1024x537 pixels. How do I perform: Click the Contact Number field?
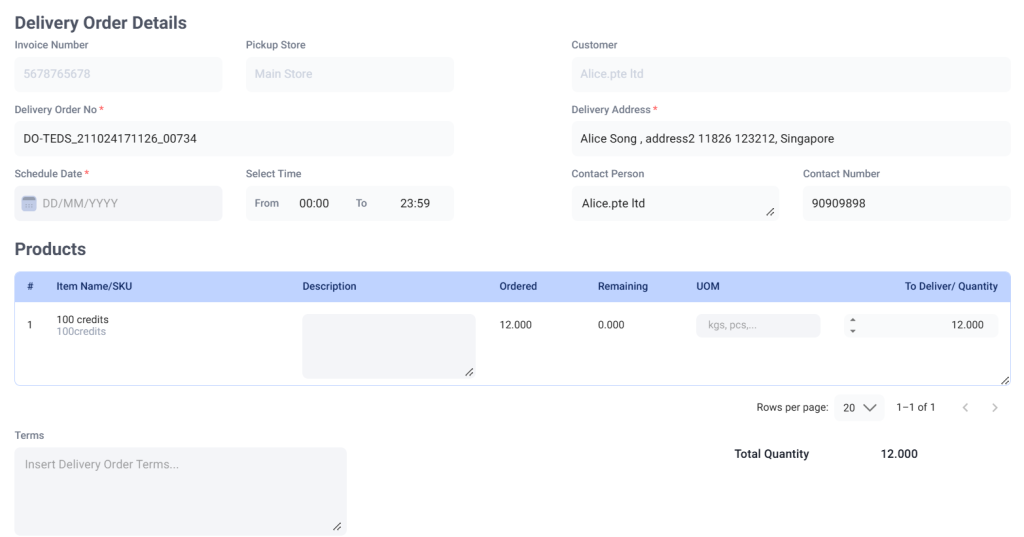coord(906,203)
